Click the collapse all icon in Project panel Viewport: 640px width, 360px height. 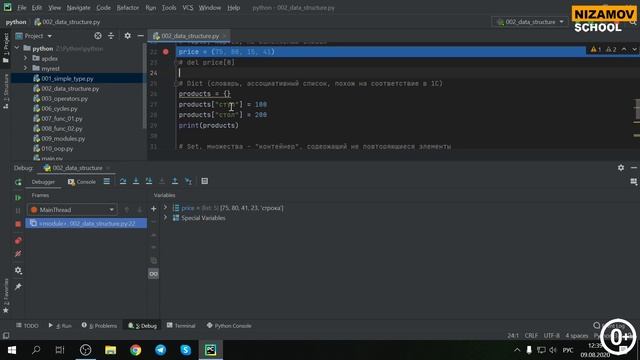coord(111,36)
